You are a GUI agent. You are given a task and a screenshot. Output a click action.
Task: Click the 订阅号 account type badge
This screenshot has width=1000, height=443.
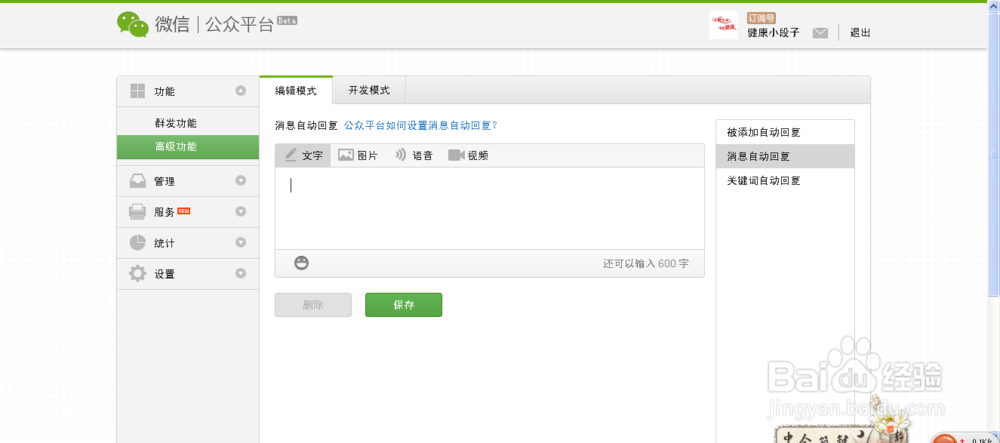click(x=761, y=18)
